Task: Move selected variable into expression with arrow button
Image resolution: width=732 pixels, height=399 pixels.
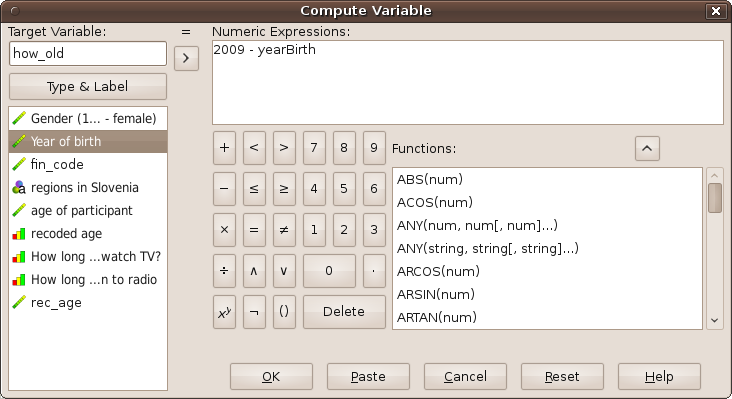Action: coord(186,58)
